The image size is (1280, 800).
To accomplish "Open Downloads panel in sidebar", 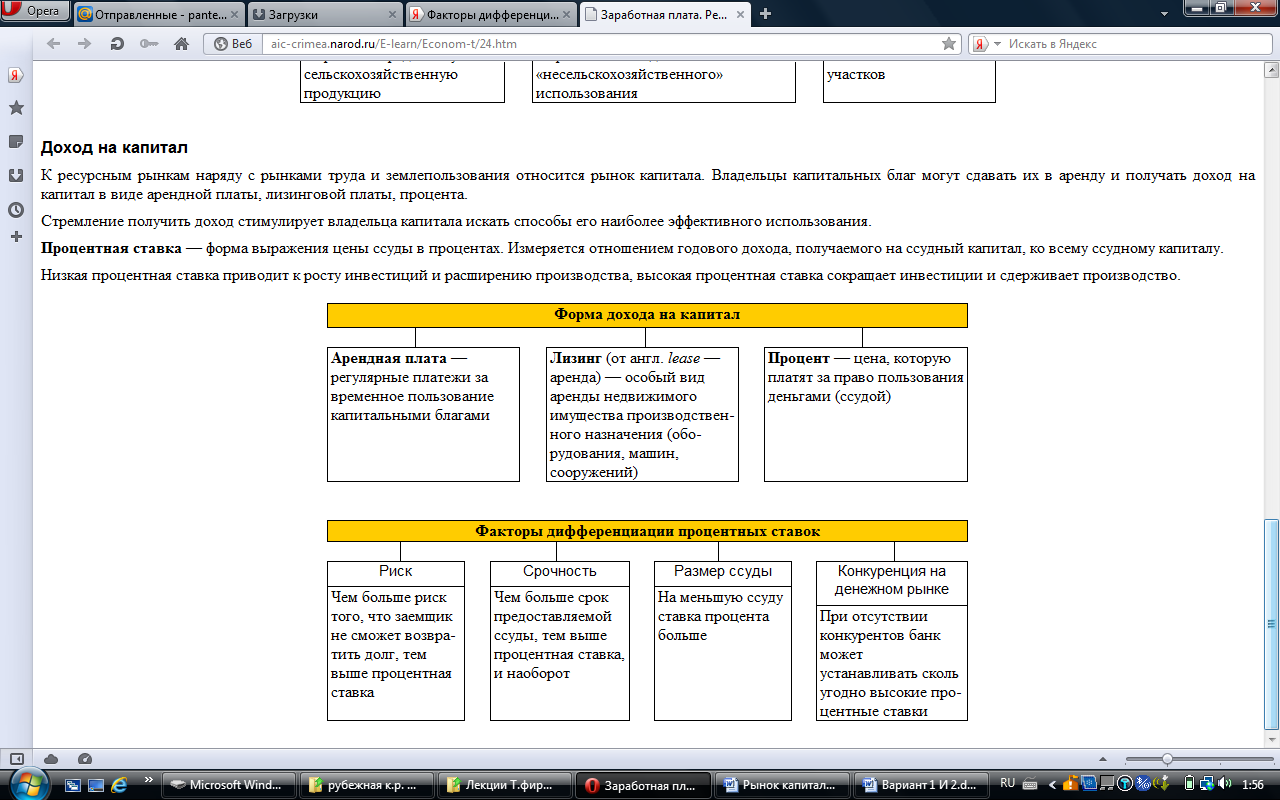I will (x=16, y=176).
